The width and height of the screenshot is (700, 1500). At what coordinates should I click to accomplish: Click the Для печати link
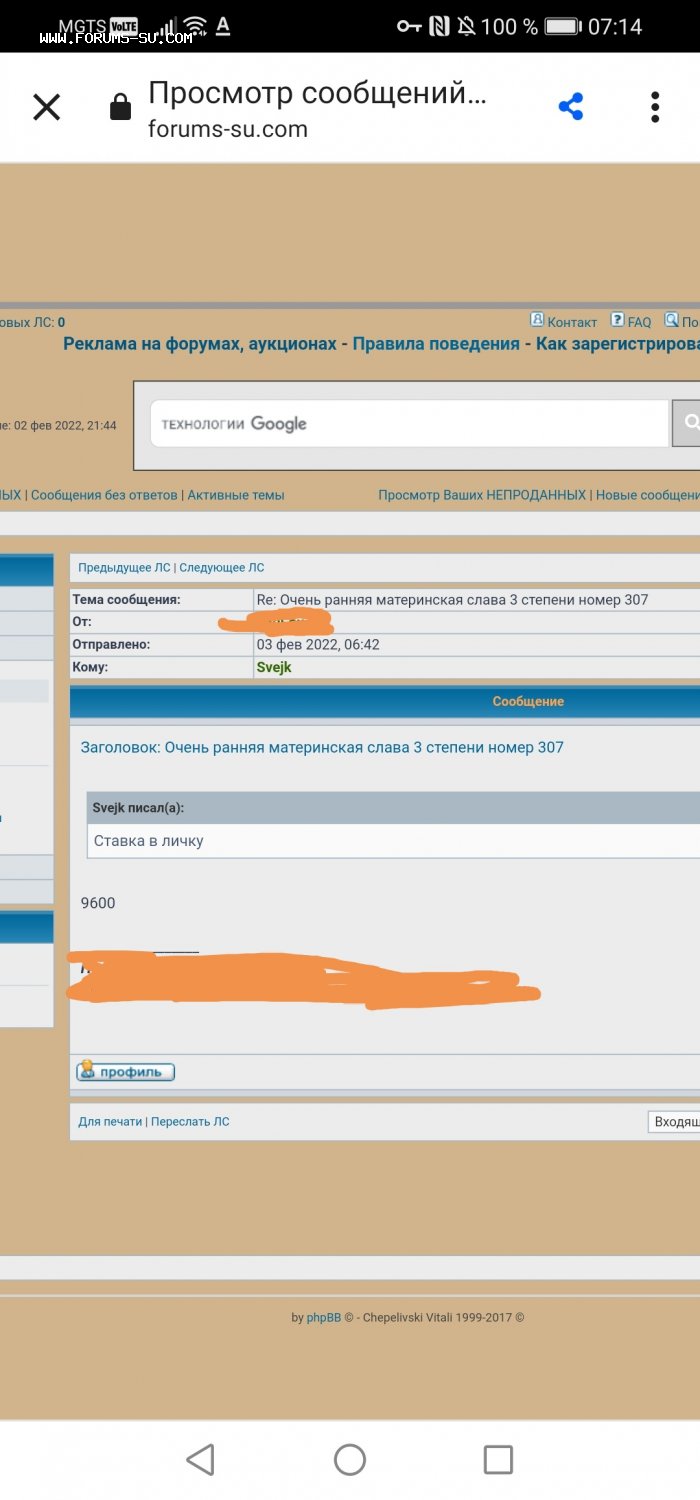click(x=110, y=1122)
